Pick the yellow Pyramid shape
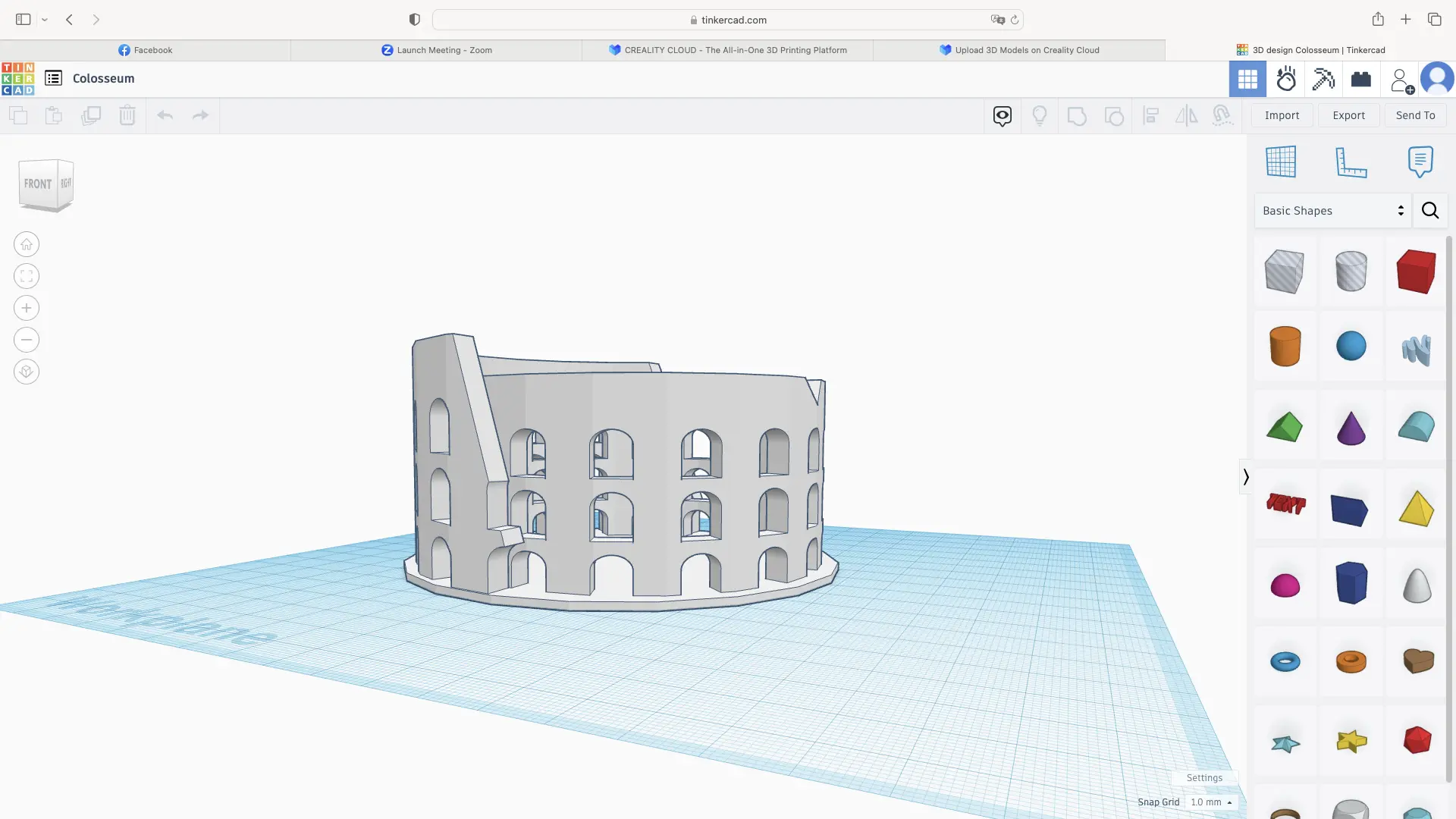Viewport: 1456px width, 819px height. [x=1416, y=509]
